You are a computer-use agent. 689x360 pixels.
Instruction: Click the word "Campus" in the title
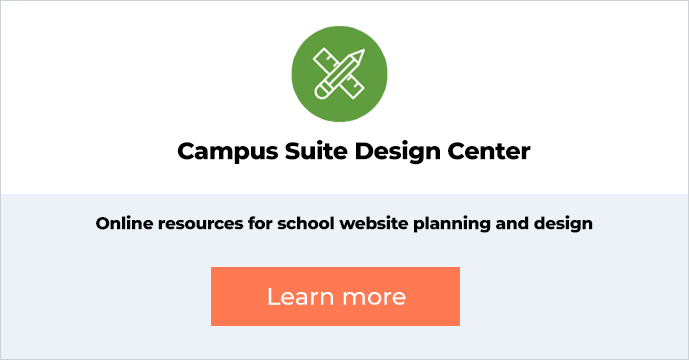tap(228, 153)
